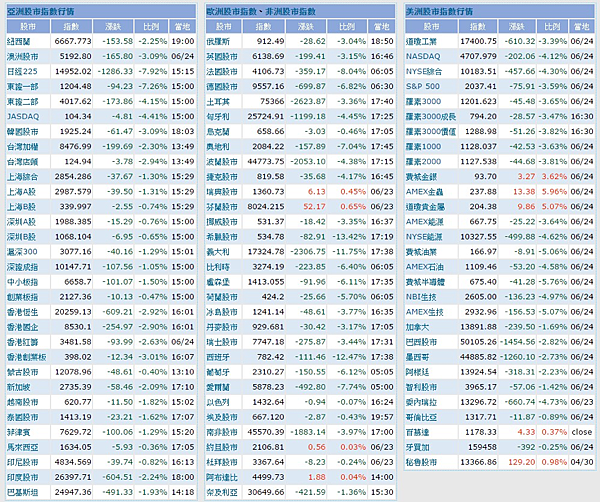Viewport: 600px width, 502px height.
Task: Open the 滬深300 index link
Action: (x=22, y=252)
